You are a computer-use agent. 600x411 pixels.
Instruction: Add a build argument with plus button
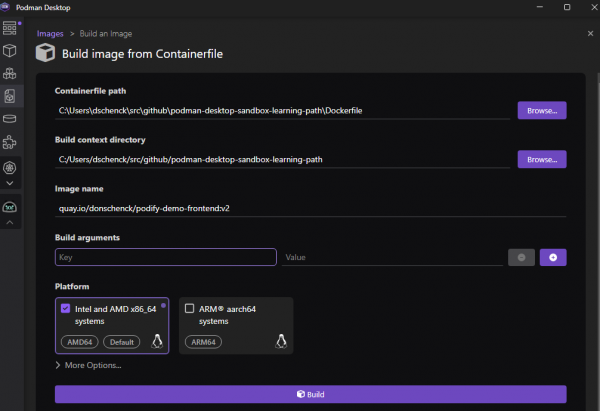click(553, 257)
